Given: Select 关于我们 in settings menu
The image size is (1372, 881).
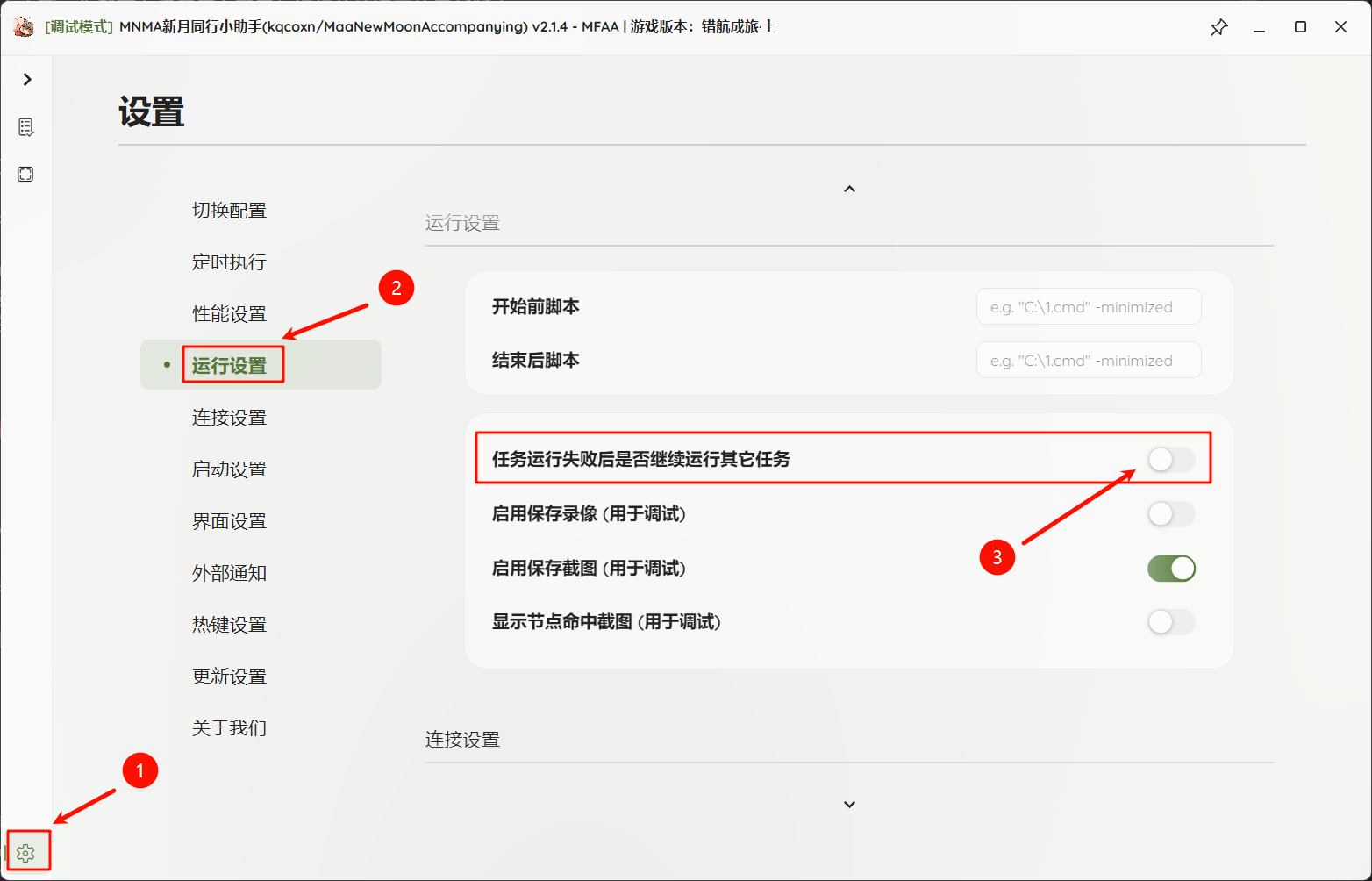Looking at the screenshot, I should click(229, 727).
